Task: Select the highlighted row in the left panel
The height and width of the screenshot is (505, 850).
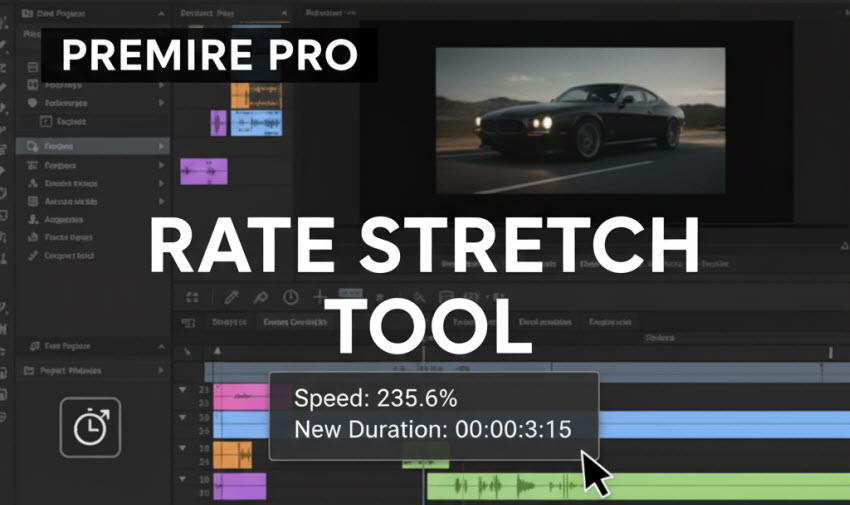Action: click(x=93, y=146)
